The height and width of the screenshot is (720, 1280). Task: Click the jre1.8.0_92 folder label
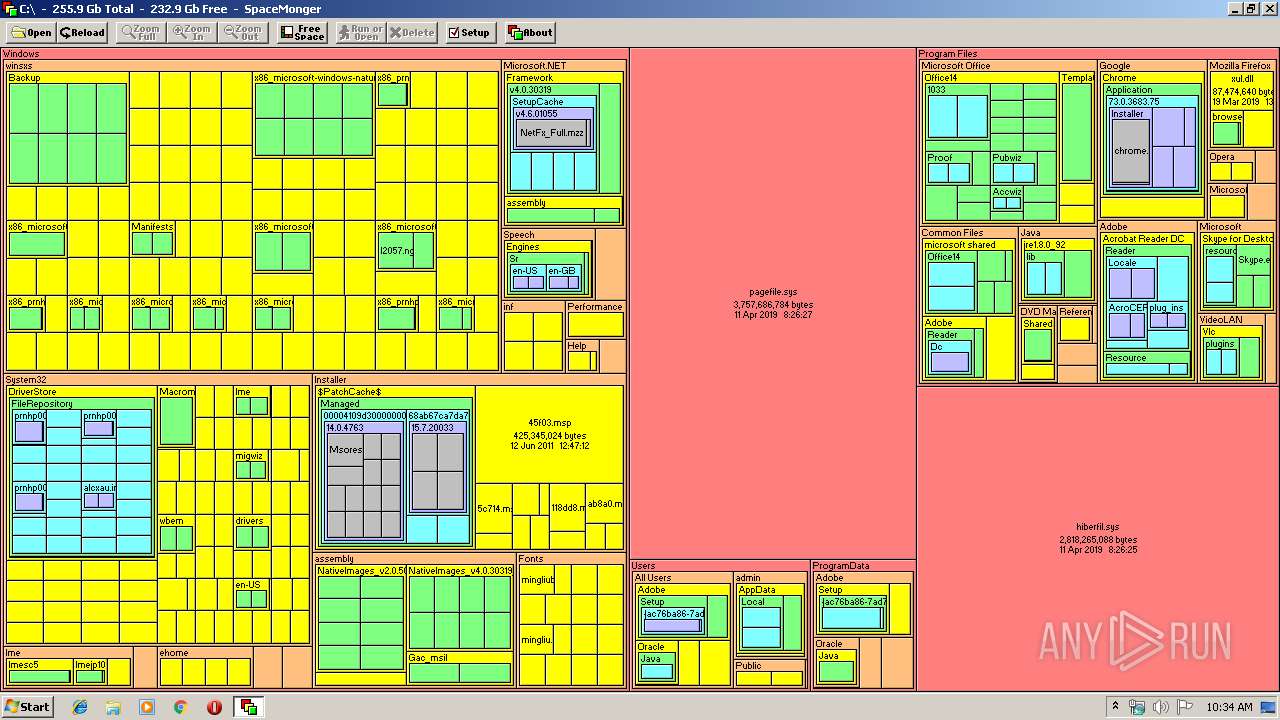coord(1045,245)
